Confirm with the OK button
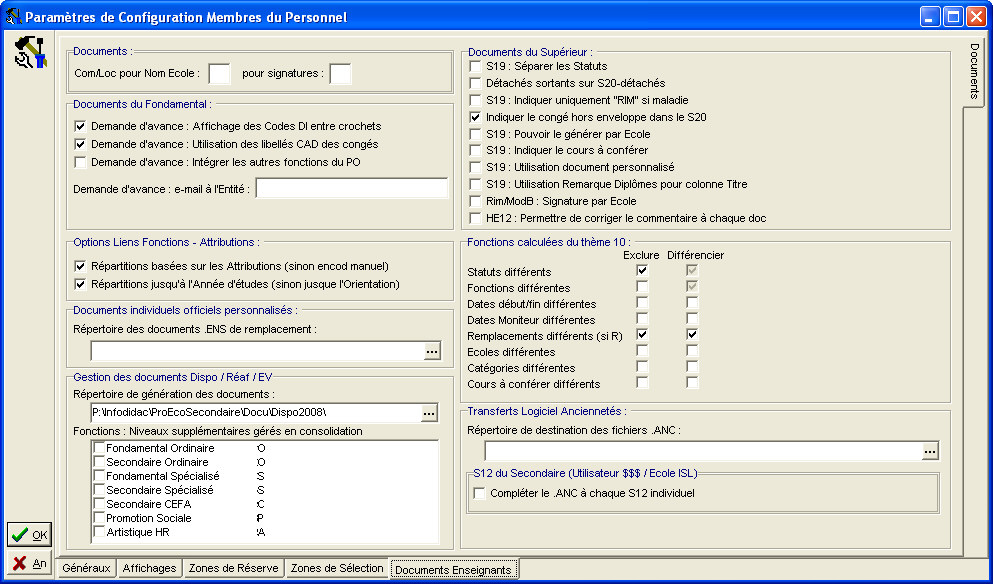Viewport: 993px width, 584px height. click(x=29, y=535)
